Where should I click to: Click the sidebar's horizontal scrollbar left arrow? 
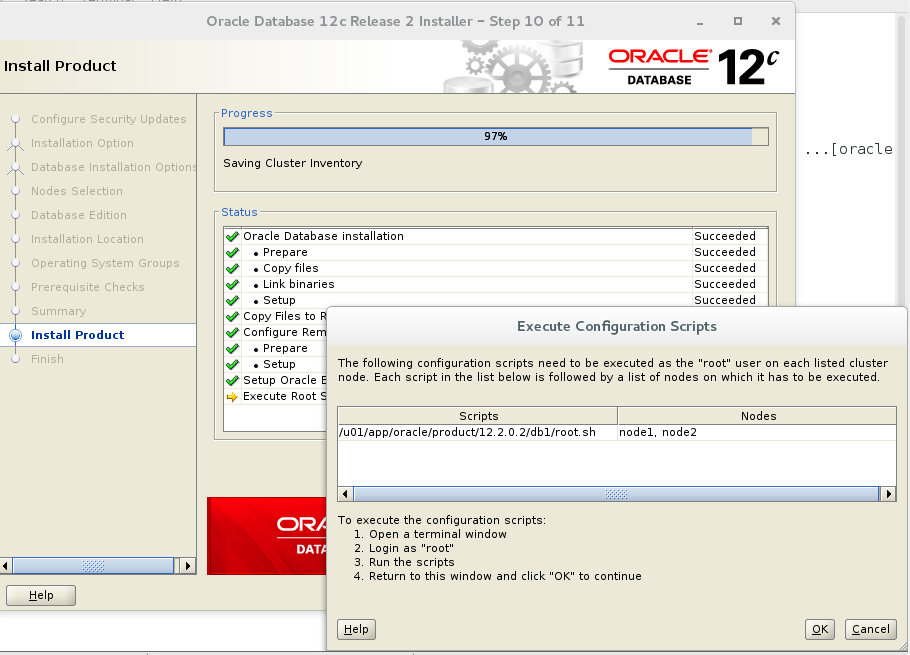(x=8, y=565)
